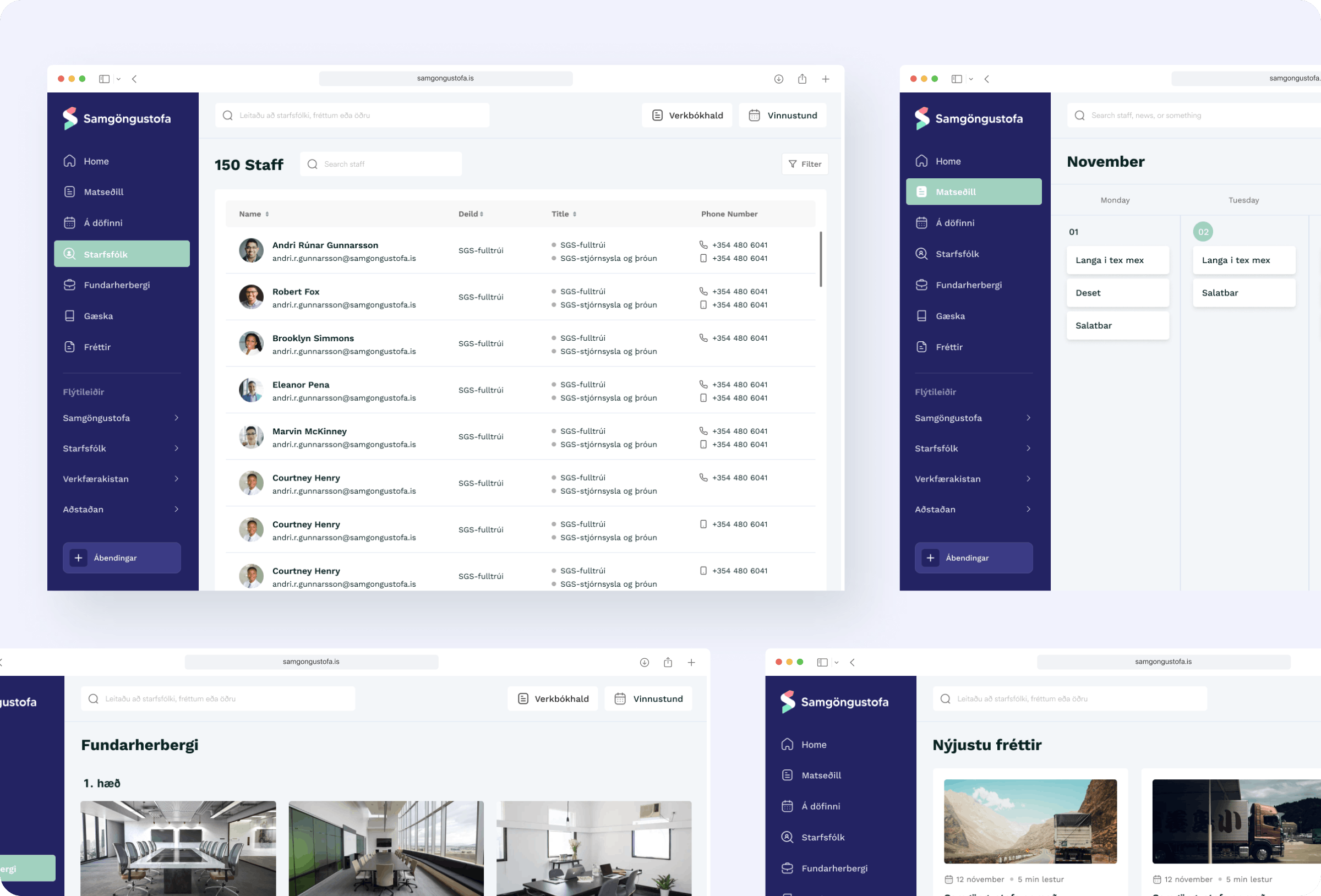Click Marvin McKinney's avatar photo
The height and width of the screenshot is (896, 1321).
pyautogui.click(x=250, y=436)
